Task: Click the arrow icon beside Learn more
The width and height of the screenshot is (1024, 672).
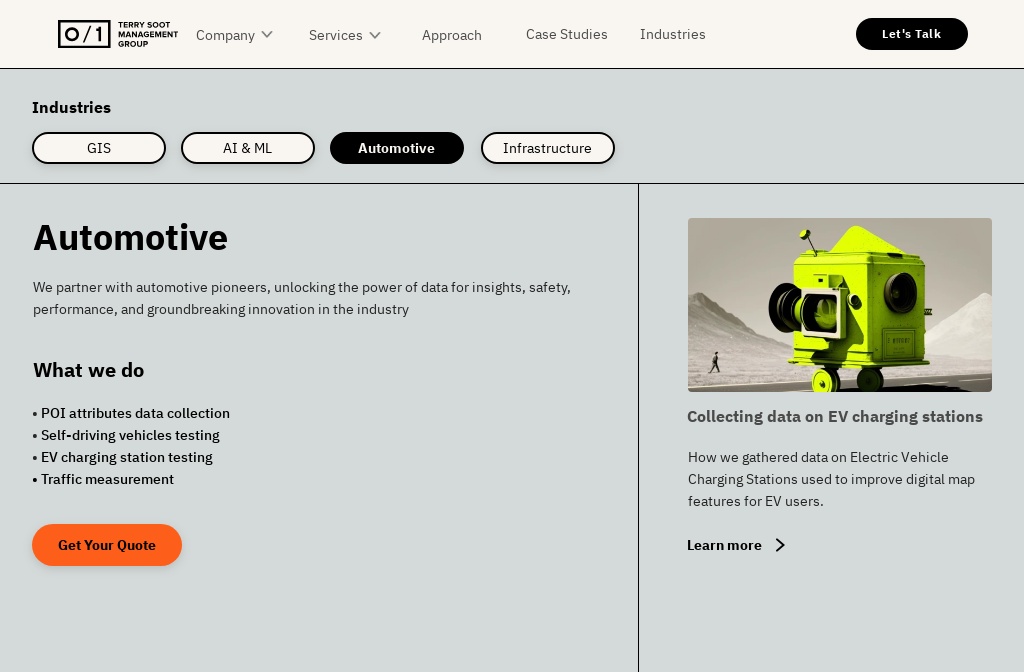Action: pos(780,545)
